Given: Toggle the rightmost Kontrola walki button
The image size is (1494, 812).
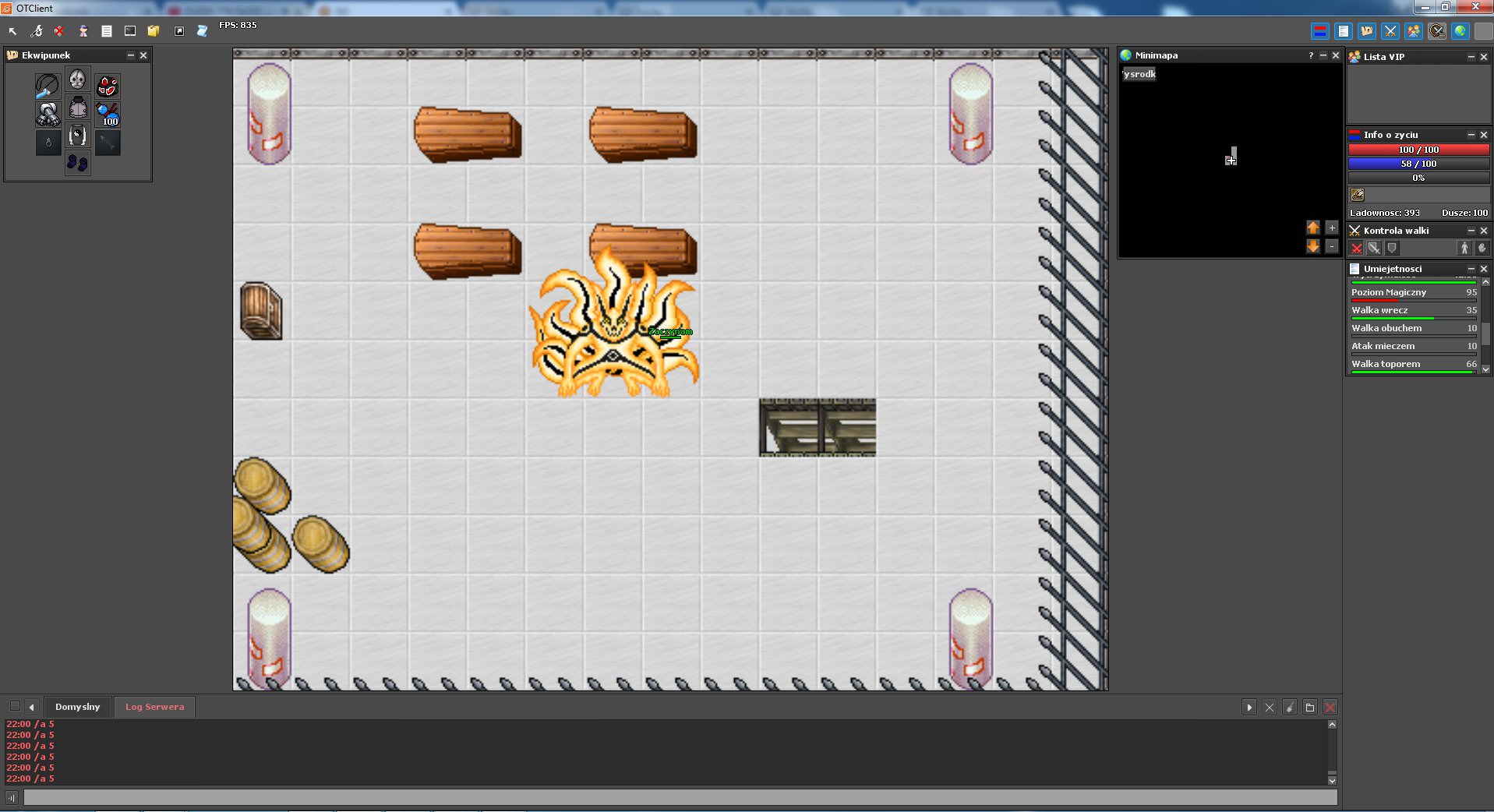Looking at the screenshot, I should click(x=1482, y=248).
